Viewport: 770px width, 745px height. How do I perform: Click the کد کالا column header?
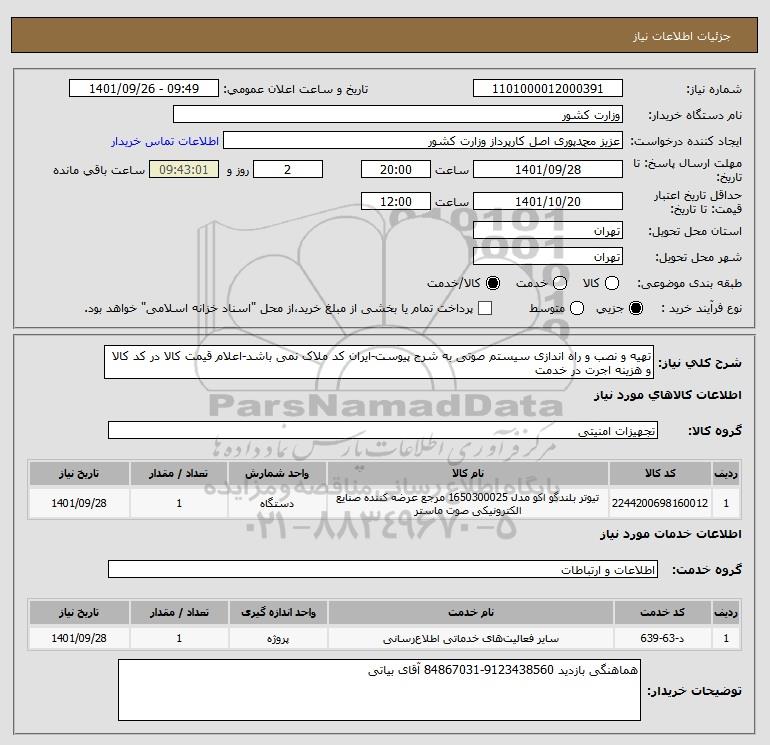(x=660, y=473)
